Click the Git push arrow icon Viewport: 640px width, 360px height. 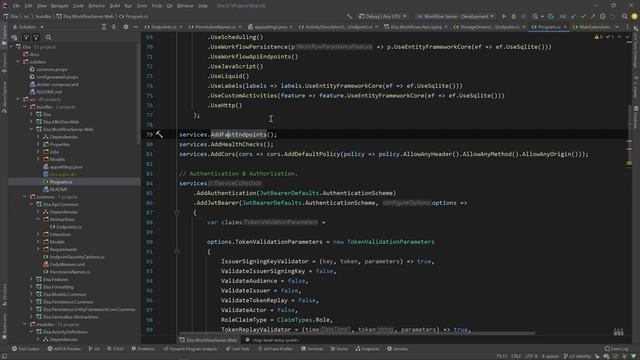593,16
